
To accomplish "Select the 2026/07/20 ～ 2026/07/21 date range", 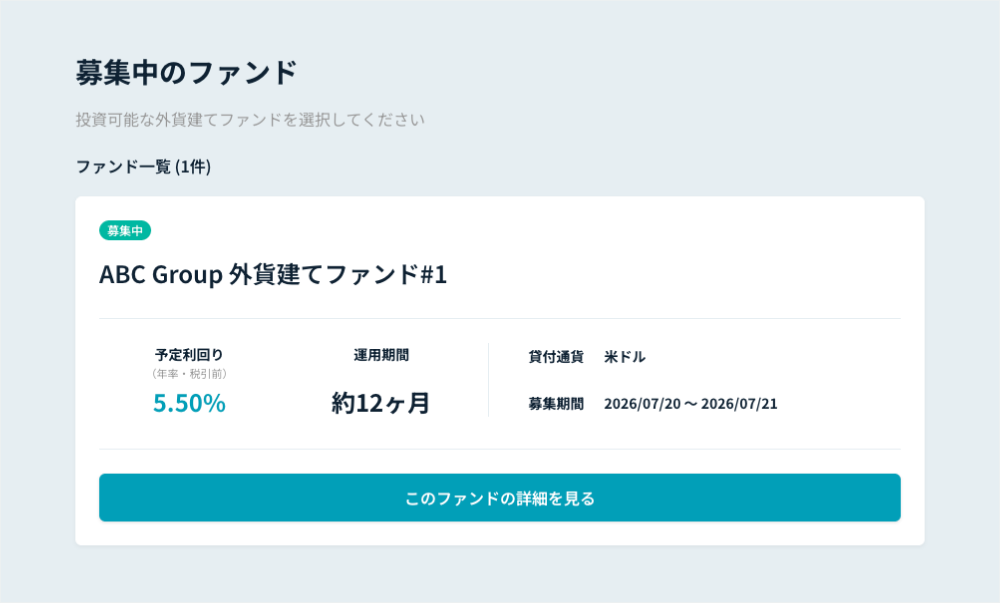I will pos(691,403).
